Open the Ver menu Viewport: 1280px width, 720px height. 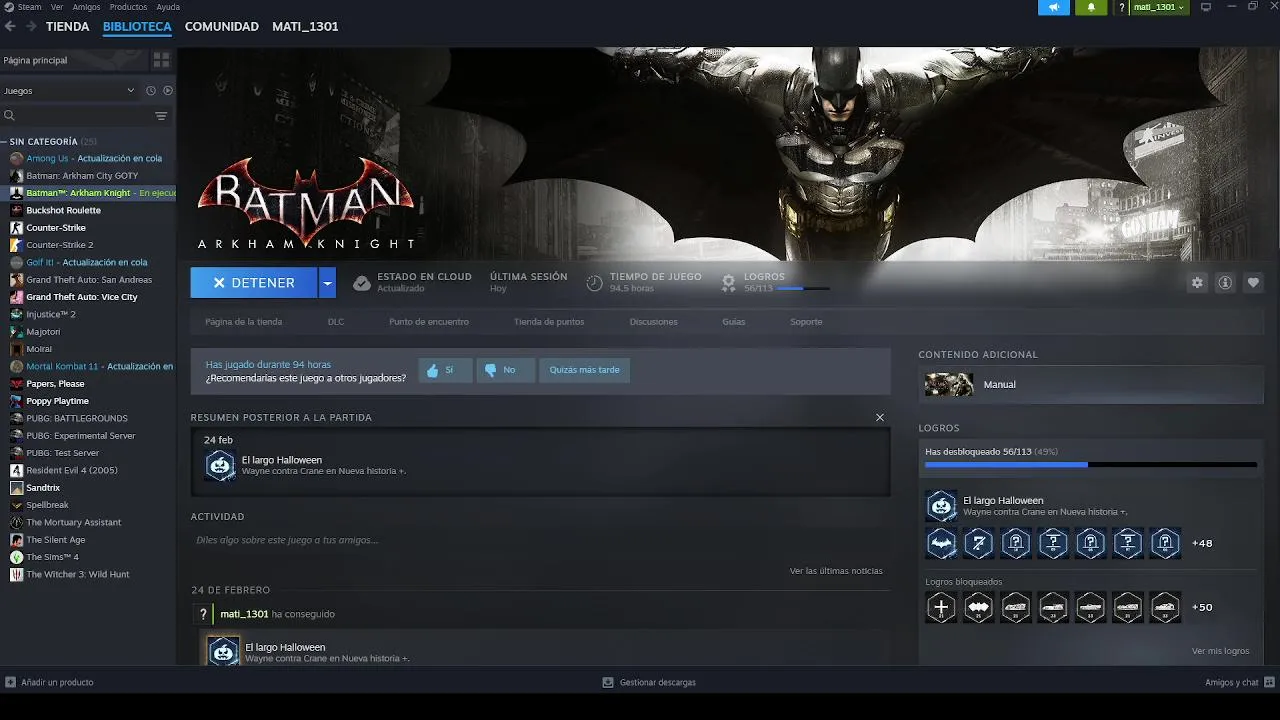pyautogui.click(x=58, y=7)
